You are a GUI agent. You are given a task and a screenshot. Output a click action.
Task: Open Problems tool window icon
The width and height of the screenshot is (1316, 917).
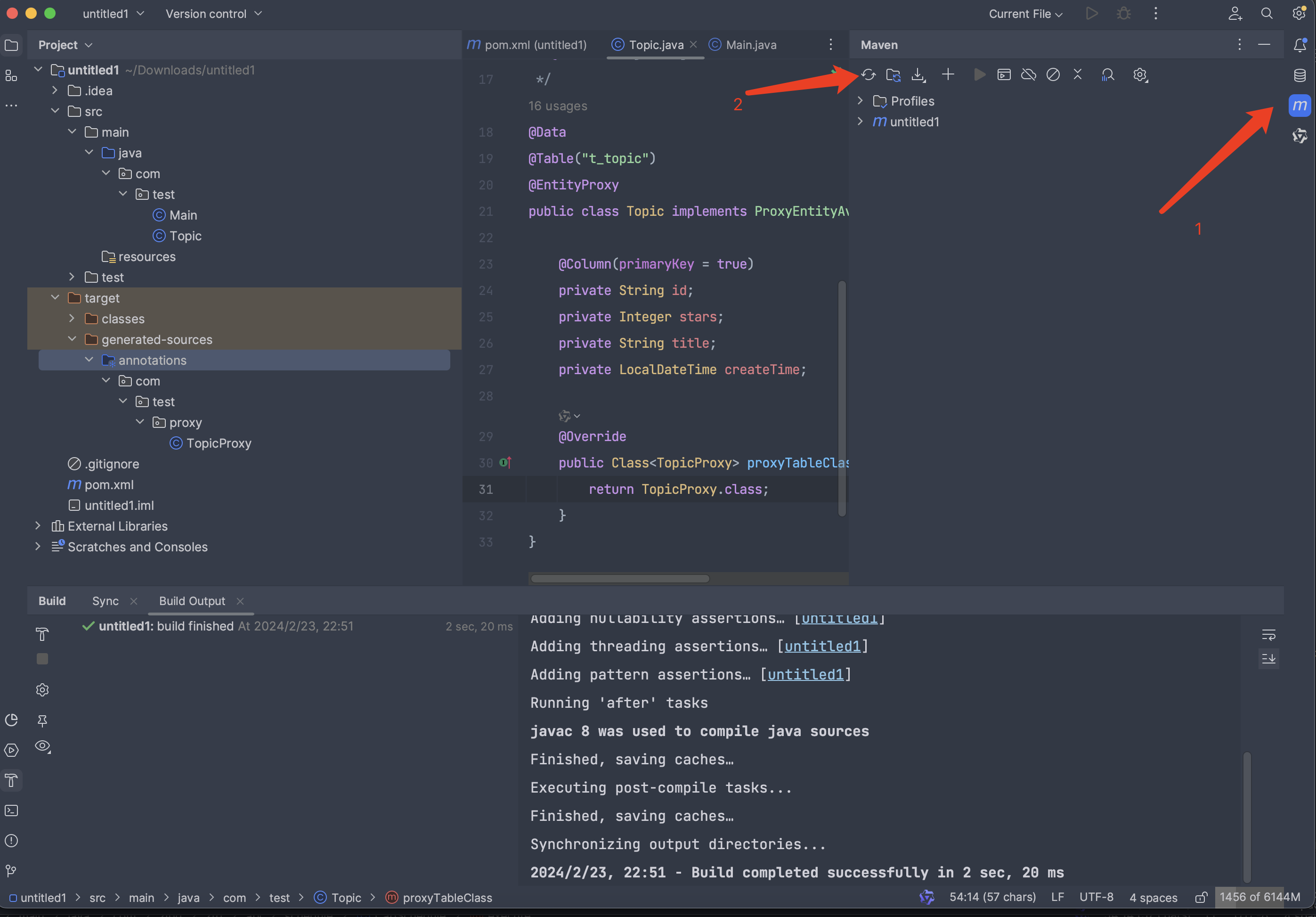(x=11, y=841)
